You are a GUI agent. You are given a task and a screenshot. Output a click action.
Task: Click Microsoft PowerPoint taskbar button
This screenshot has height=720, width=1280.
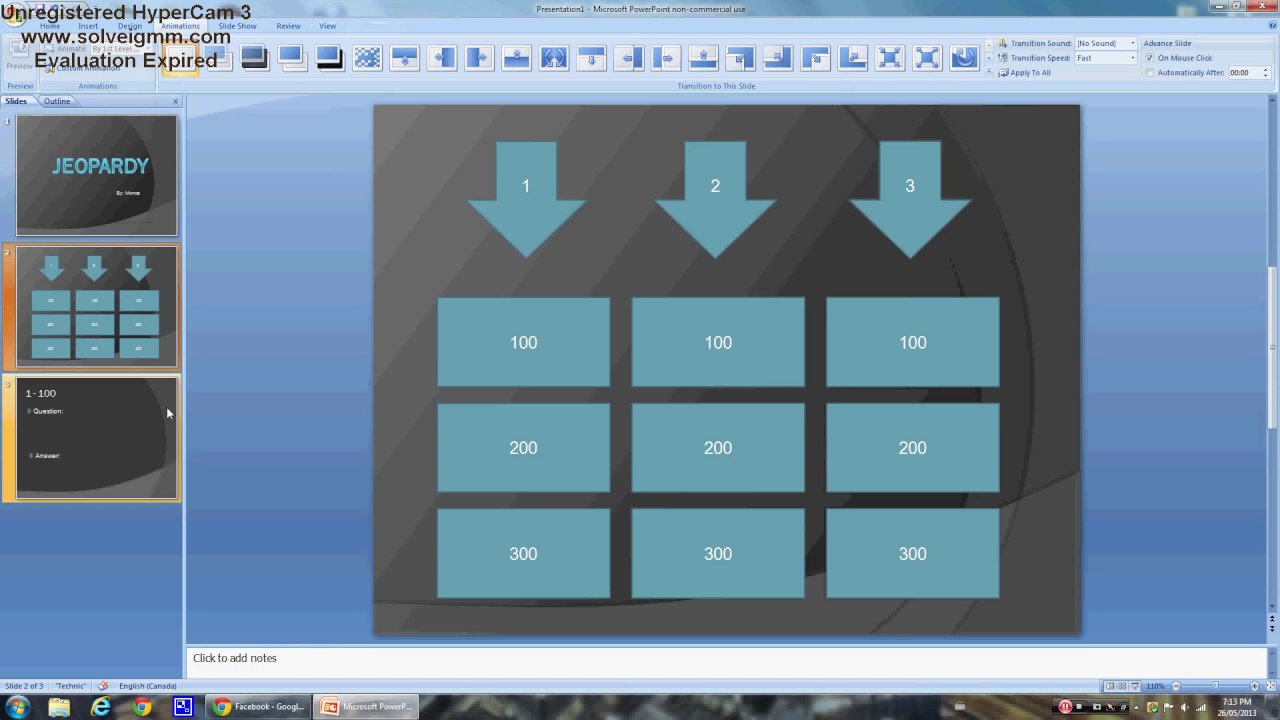click(367, 707)
